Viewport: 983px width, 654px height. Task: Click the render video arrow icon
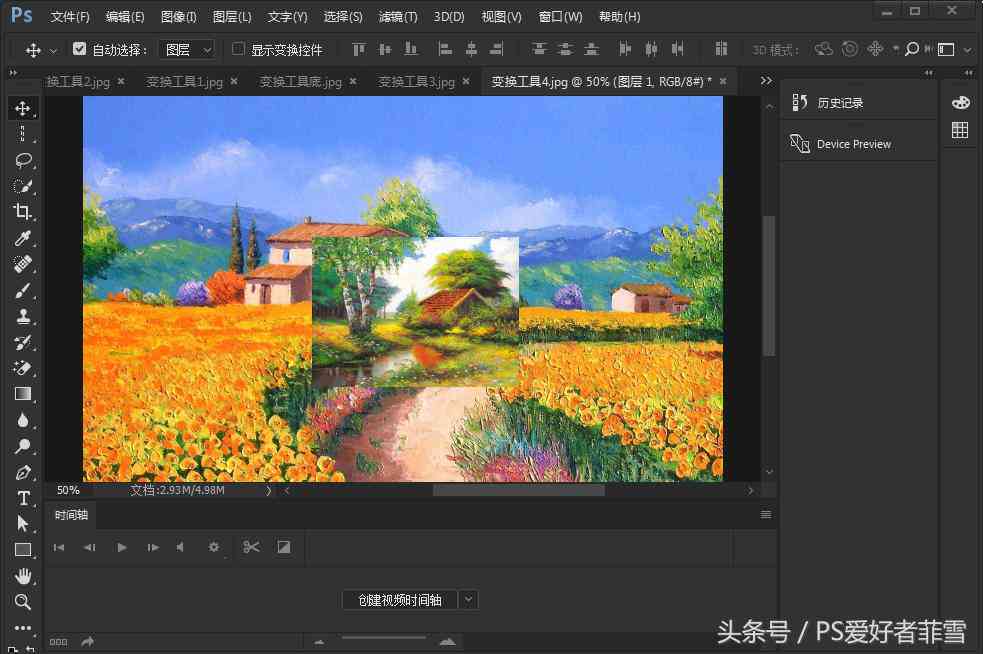(x=88, y=641)
